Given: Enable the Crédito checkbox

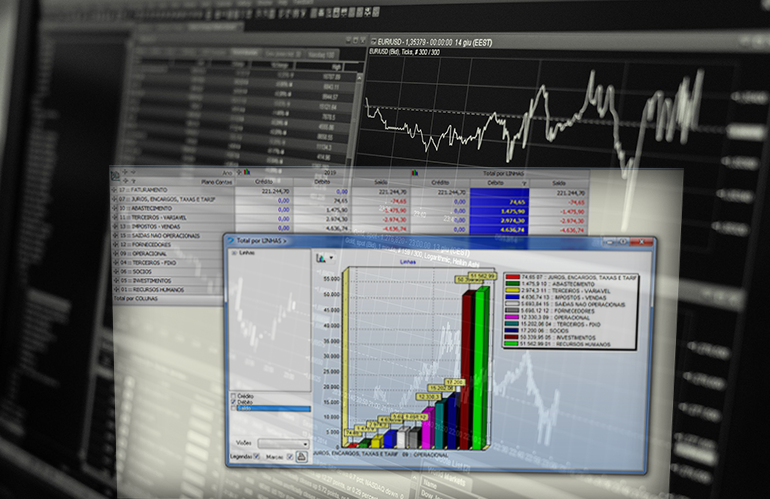Looking at the screenshot, I should point(234,395).
